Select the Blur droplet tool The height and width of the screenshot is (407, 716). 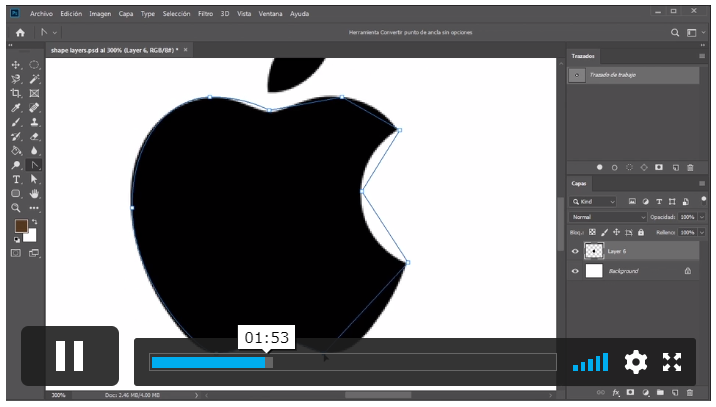tap(34, 151)
